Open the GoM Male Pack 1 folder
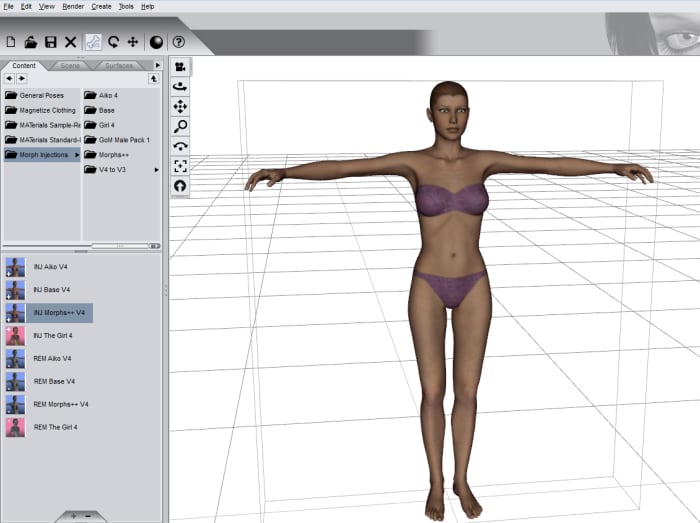The height and width of the screenshot is (523, 700). pos(117,140)
